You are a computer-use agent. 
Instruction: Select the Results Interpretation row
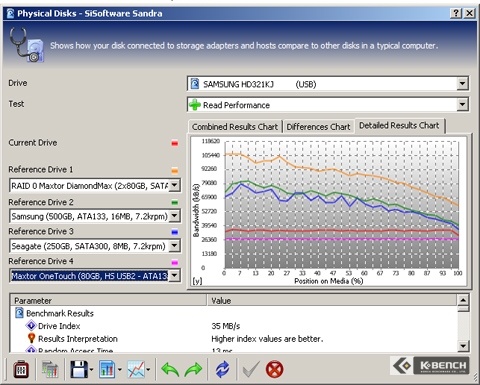tap(234, 339)
